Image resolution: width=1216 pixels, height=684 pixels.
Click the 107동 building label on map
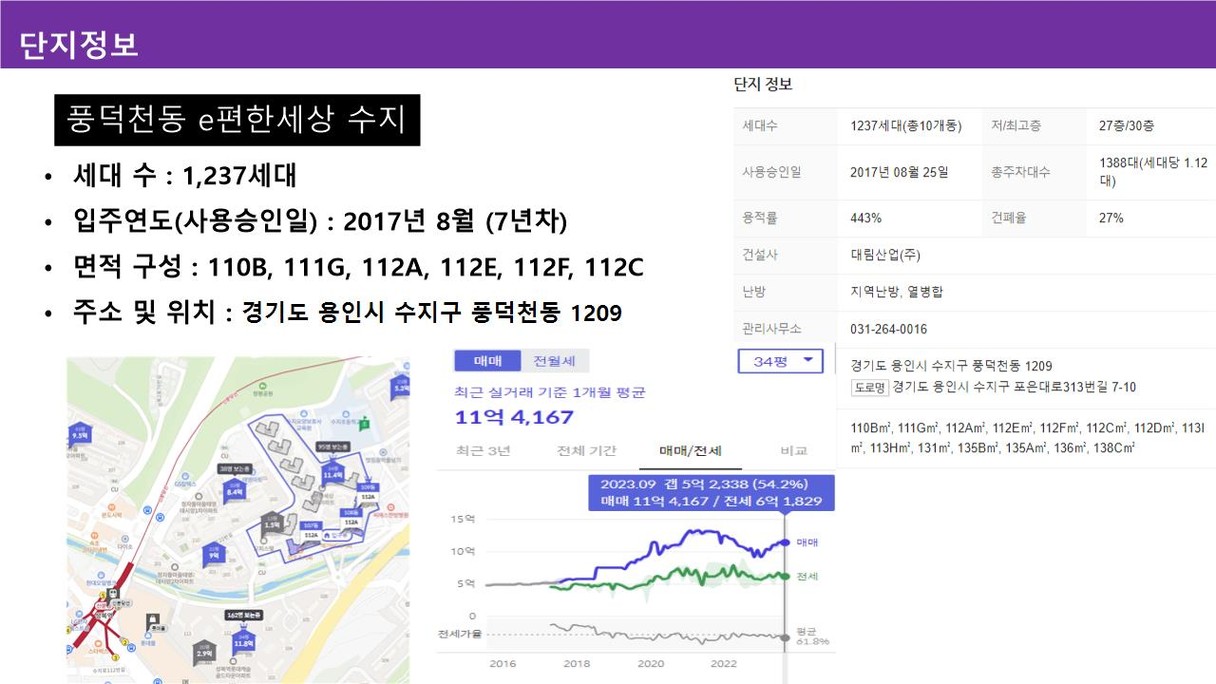pyautogui.click(x=311, y=526)
